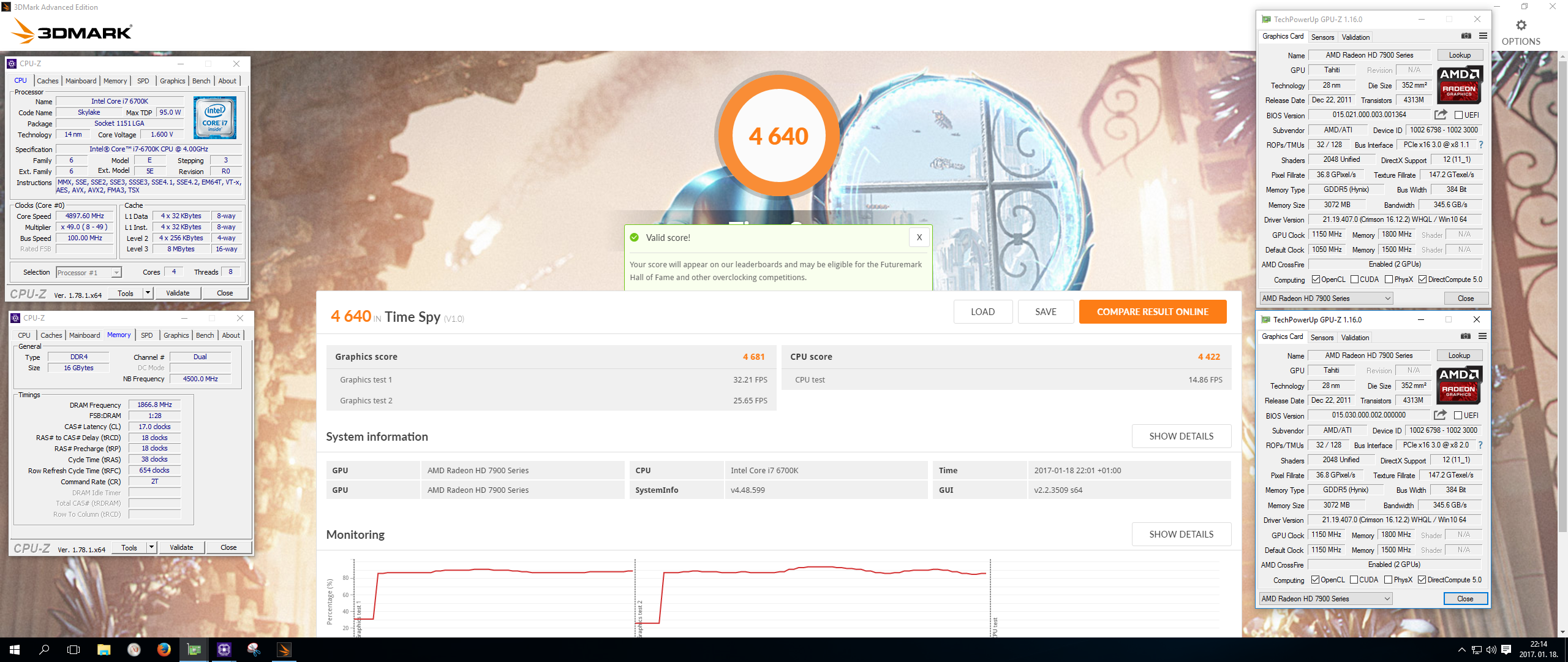Toggle PhysX checkbox in lower GPU-Z
This screenshot has height=662, width=1568.
pyautogui.click(x=1389, y=580)
